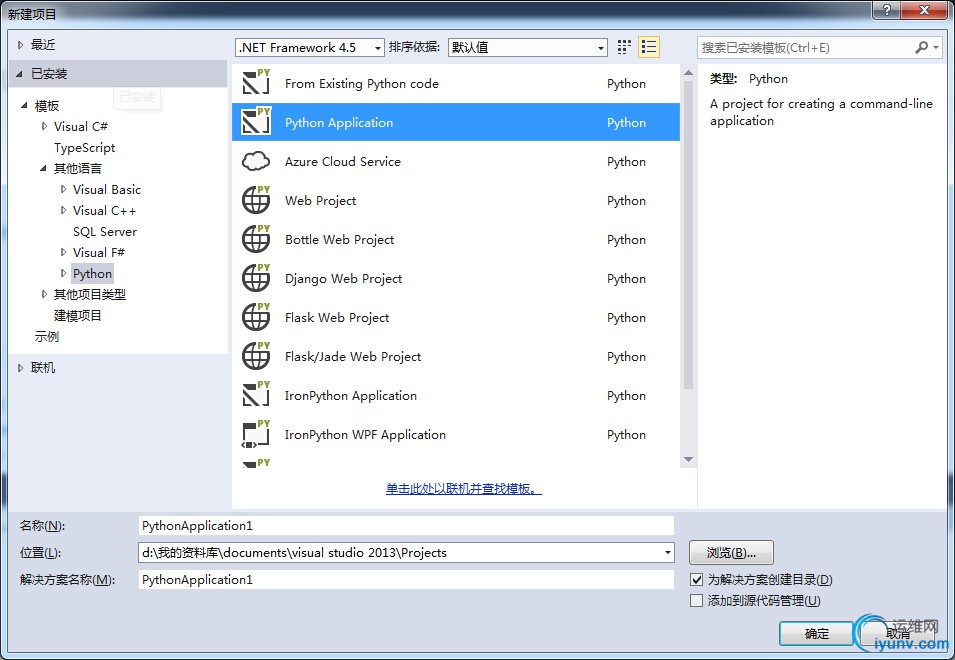Open the 位置 path dropdown arrow
955x660 pixels.
(668, 553)
